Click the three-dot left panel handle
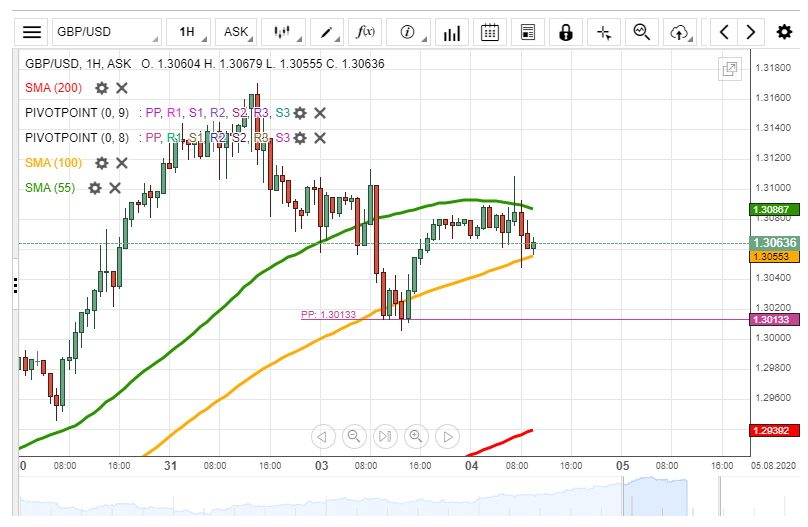 [15, 285]
